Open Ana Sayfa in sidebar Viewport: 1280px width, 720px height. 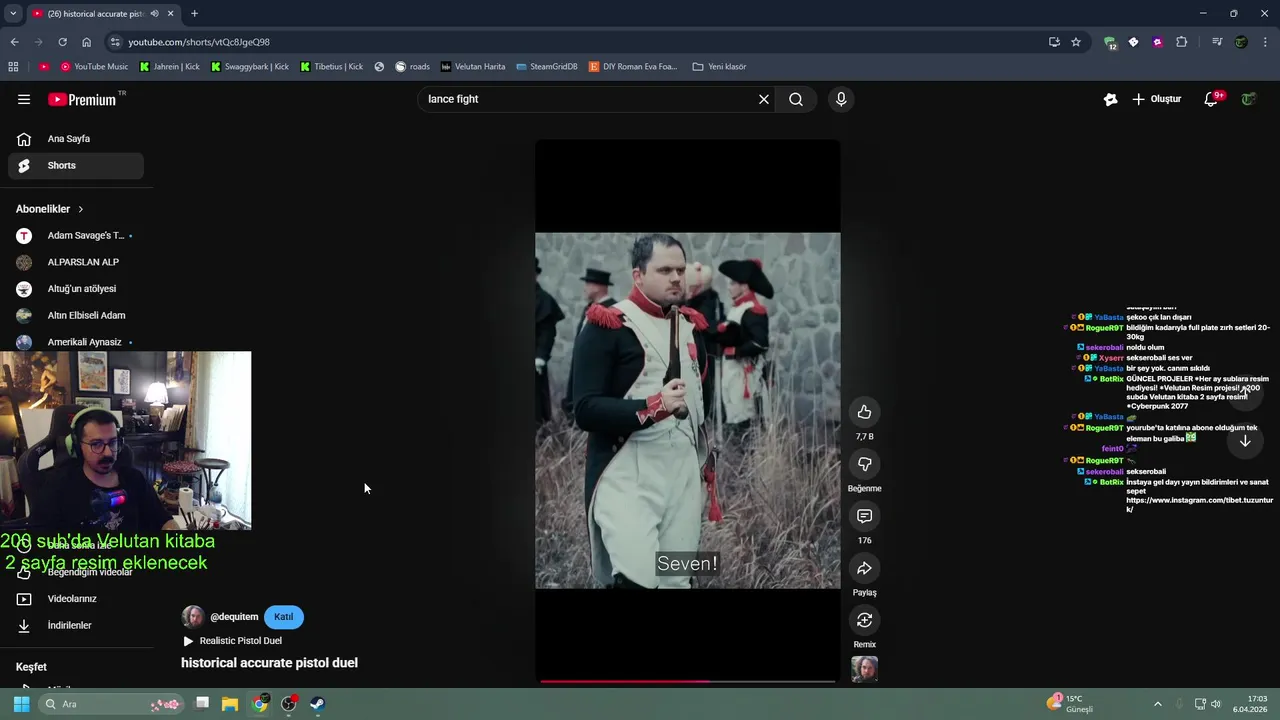pos(75,139)
